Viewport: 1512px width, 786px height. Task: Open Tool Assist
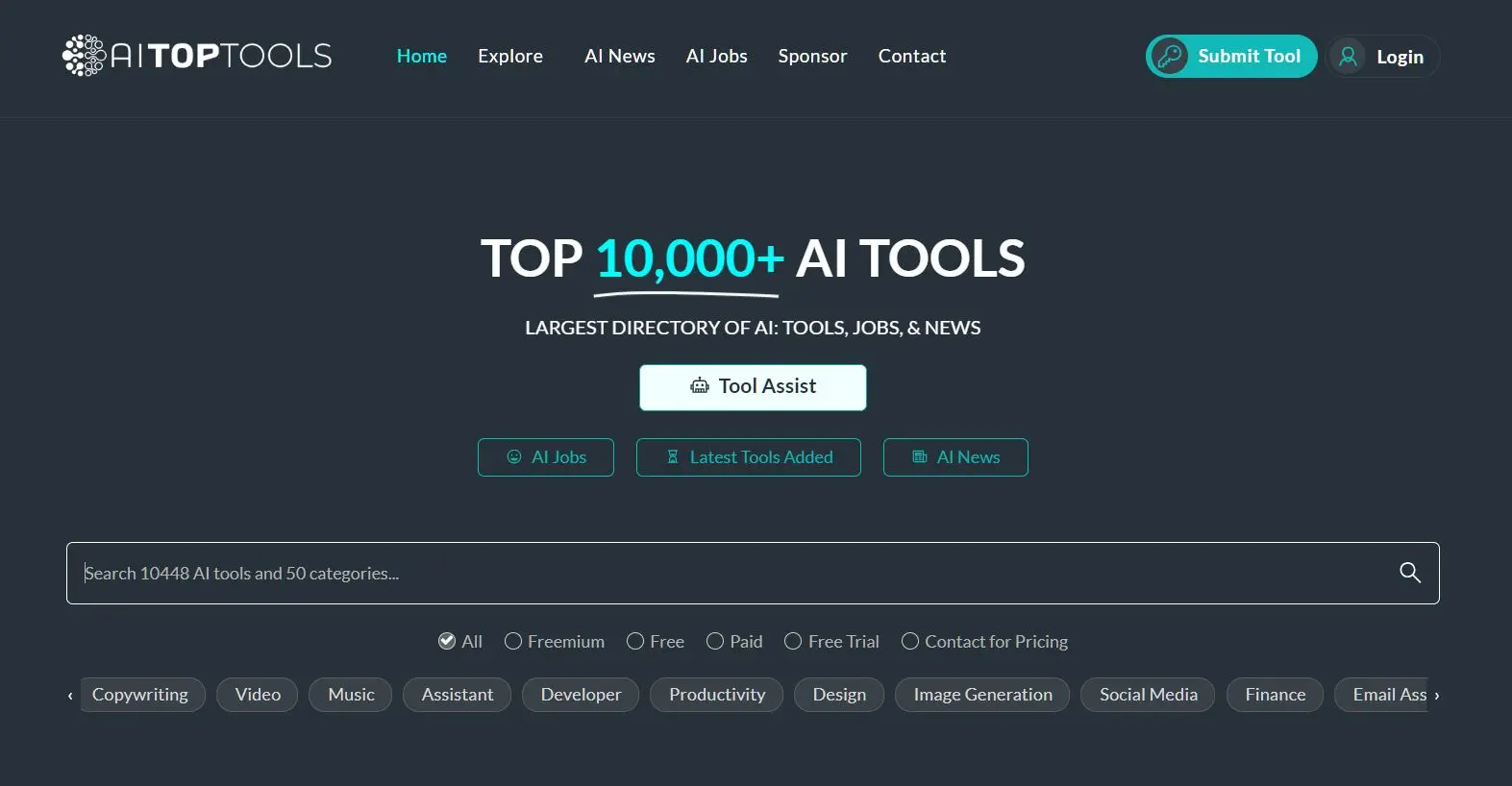[753, 387]
